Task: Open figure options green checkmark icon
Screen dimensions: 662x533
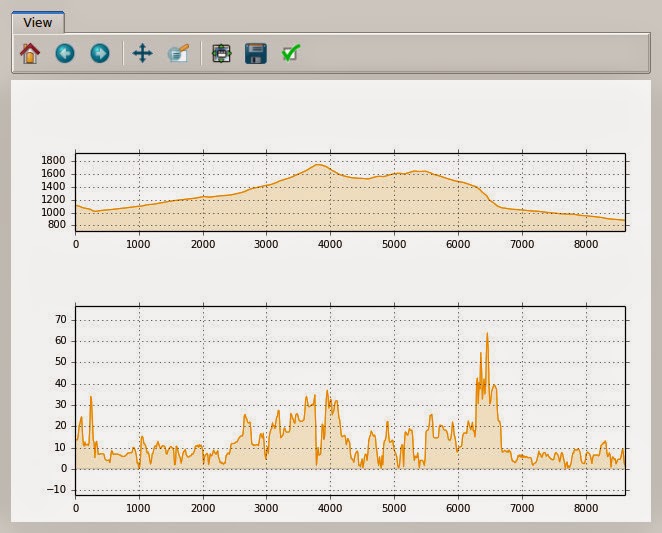Action: pos(290,54)
